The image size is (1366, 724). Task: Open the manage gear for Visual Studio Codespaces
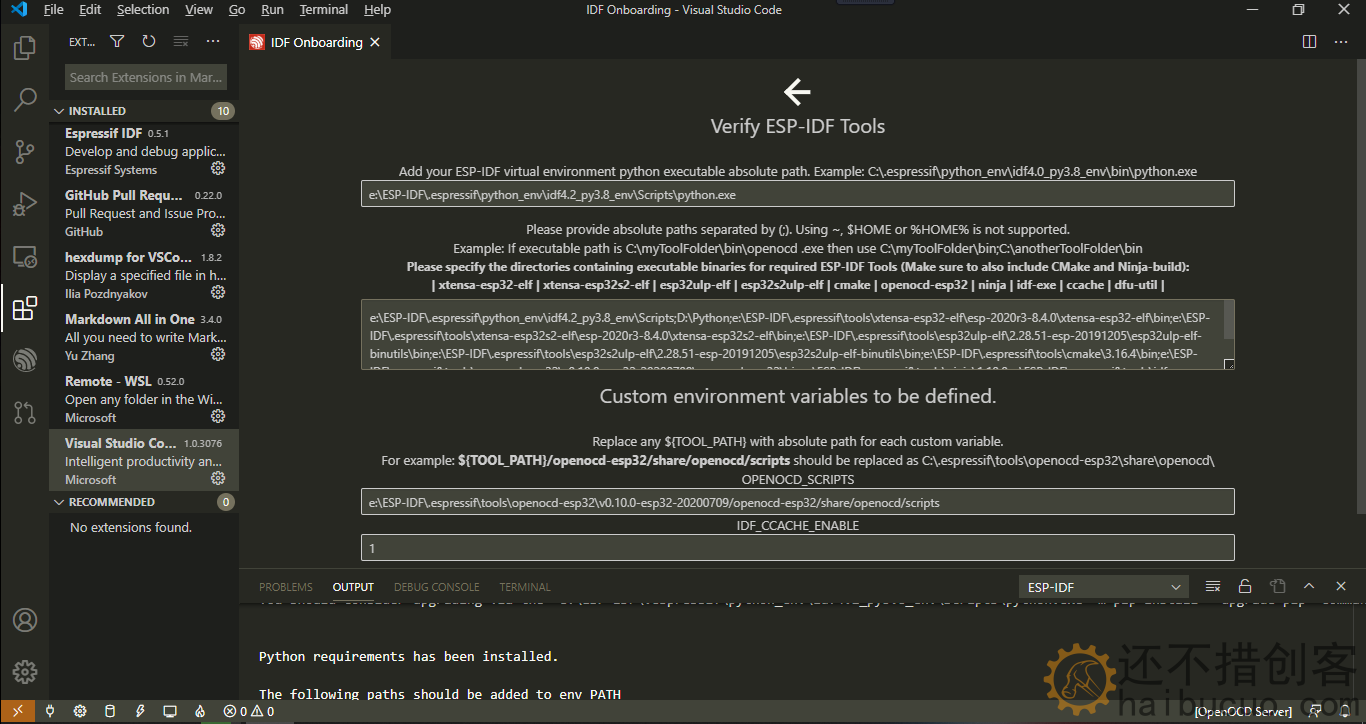point(218,479)
